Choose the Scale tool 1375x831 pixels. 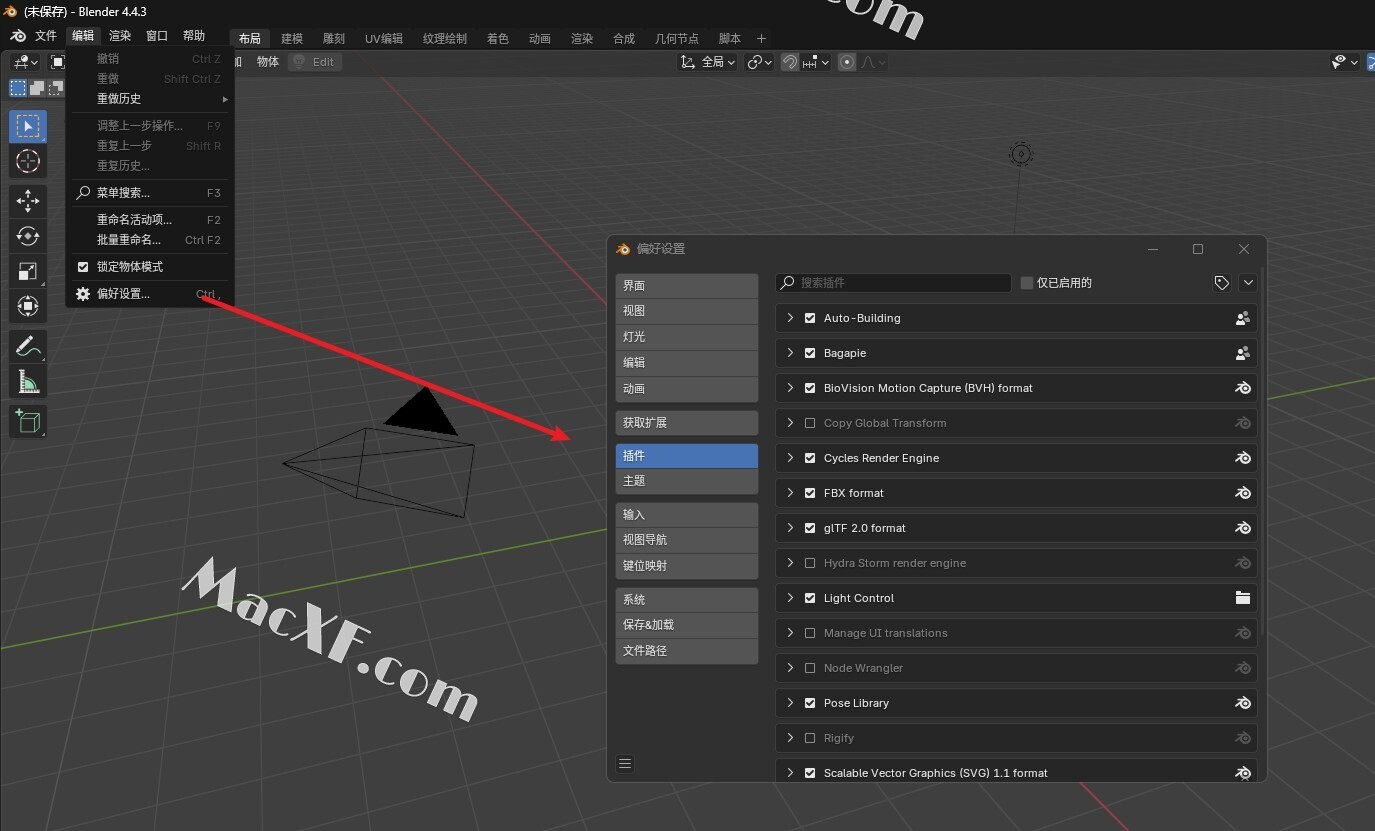[28, 271]
